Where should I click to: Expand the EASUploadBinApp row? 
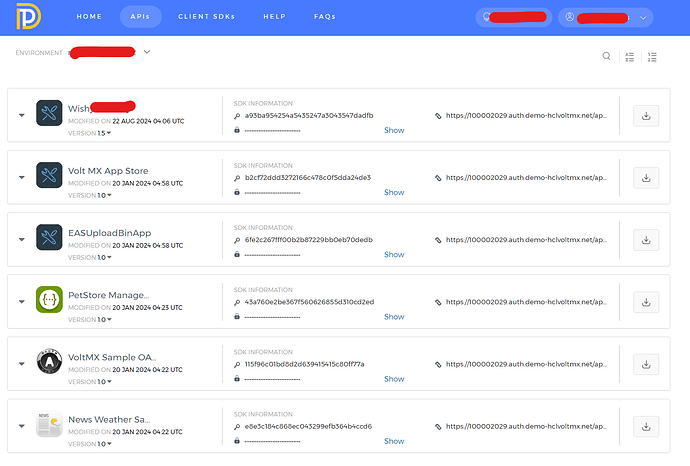point(22,239)
